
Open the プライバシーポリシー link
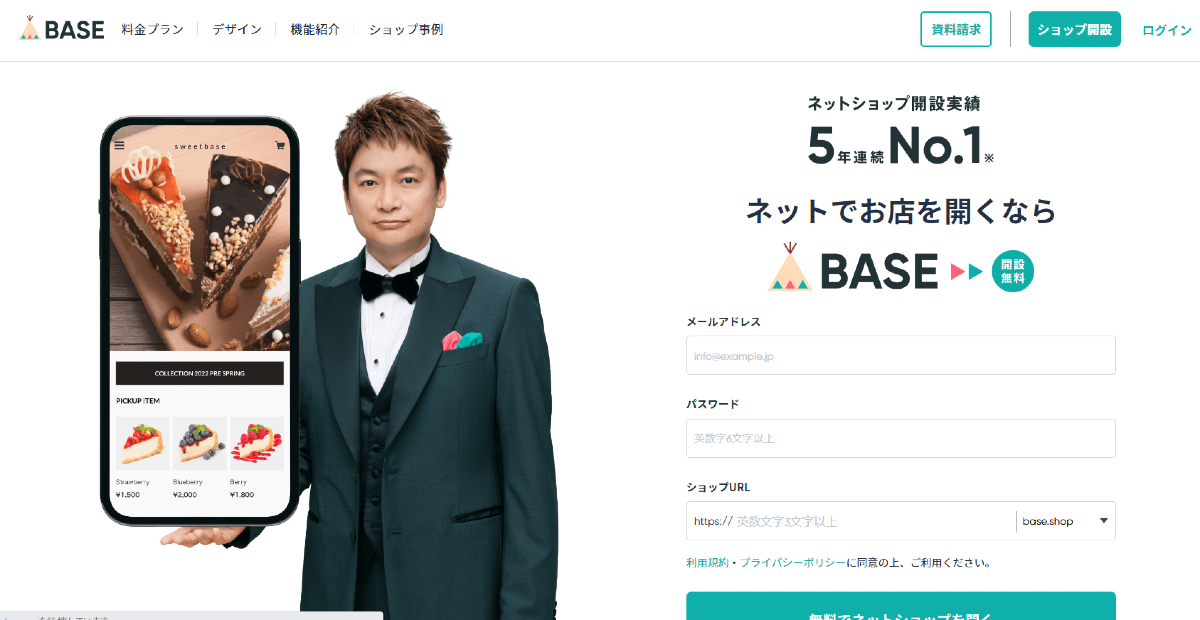tap(793, 562)
